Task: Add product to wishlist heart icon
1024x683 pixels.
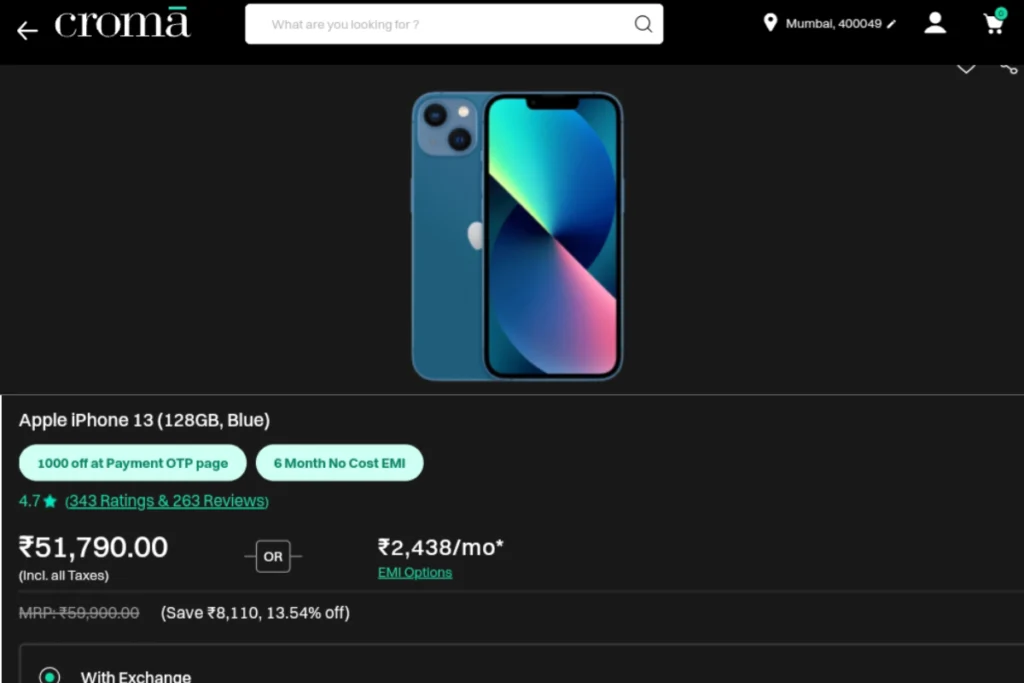Action: [x=966, y=69]
